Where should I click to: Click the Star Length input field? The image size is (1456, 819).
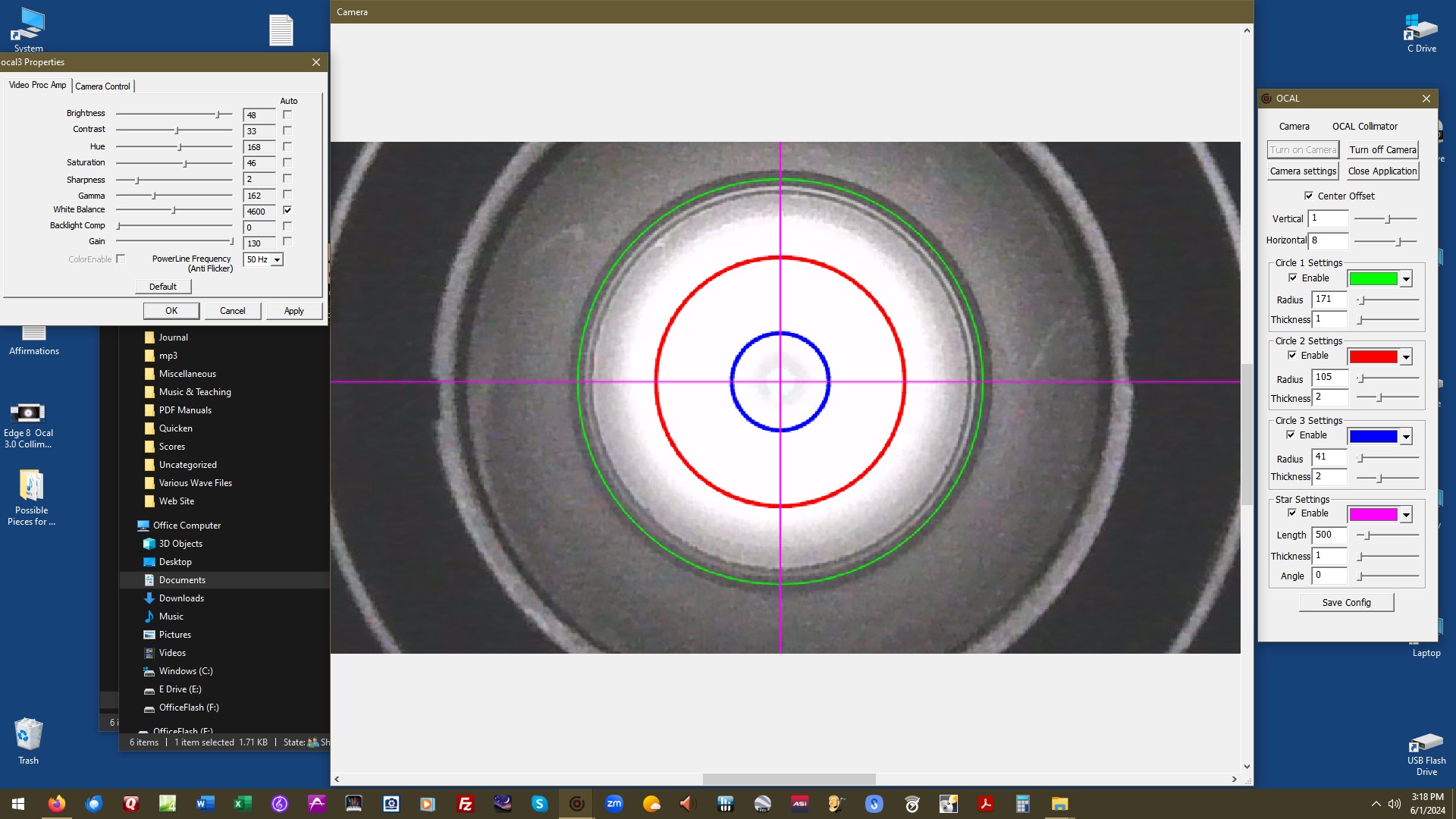point(1329,535)
